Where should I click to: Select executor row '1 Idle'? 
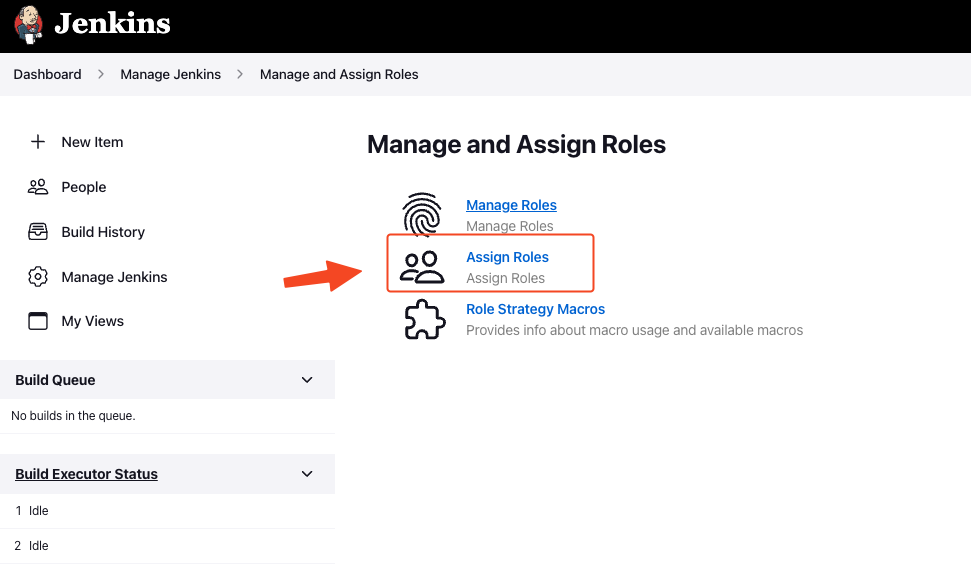tap(167, 511)
